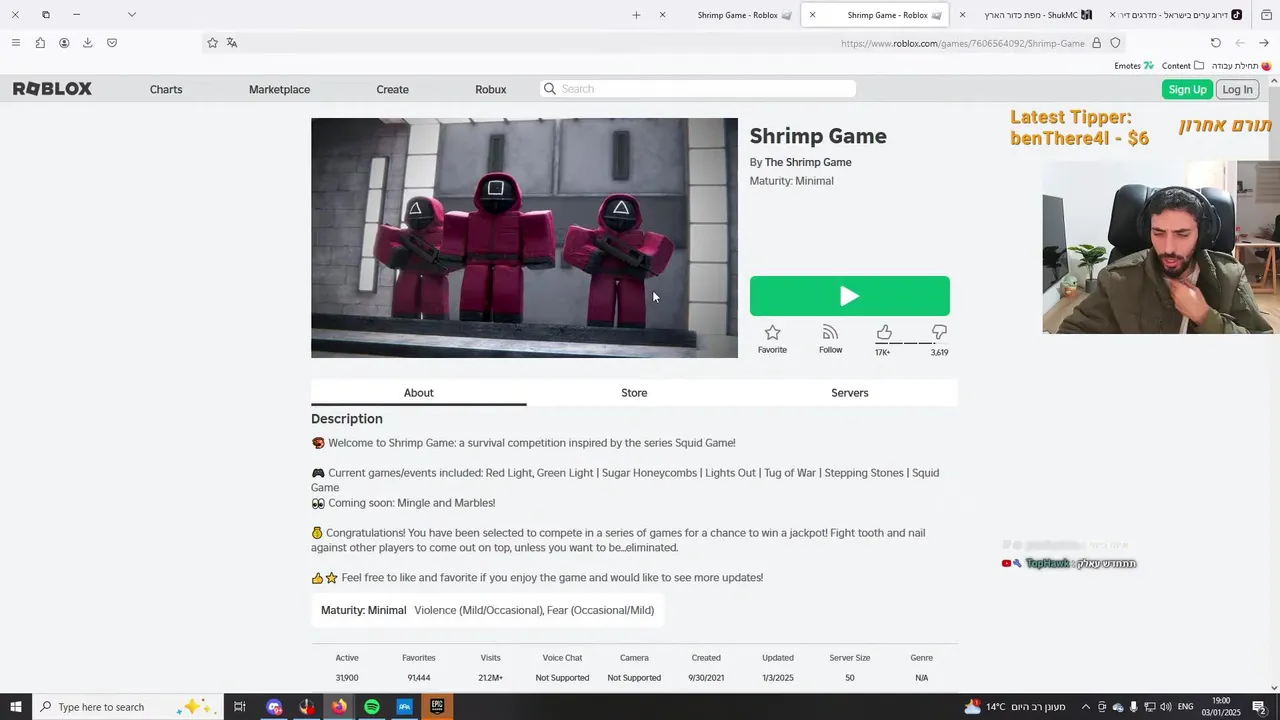Viewport: 1280px width, 720px height.
Task: Click the thumbs down dislike icon
Action: (939, 332)
